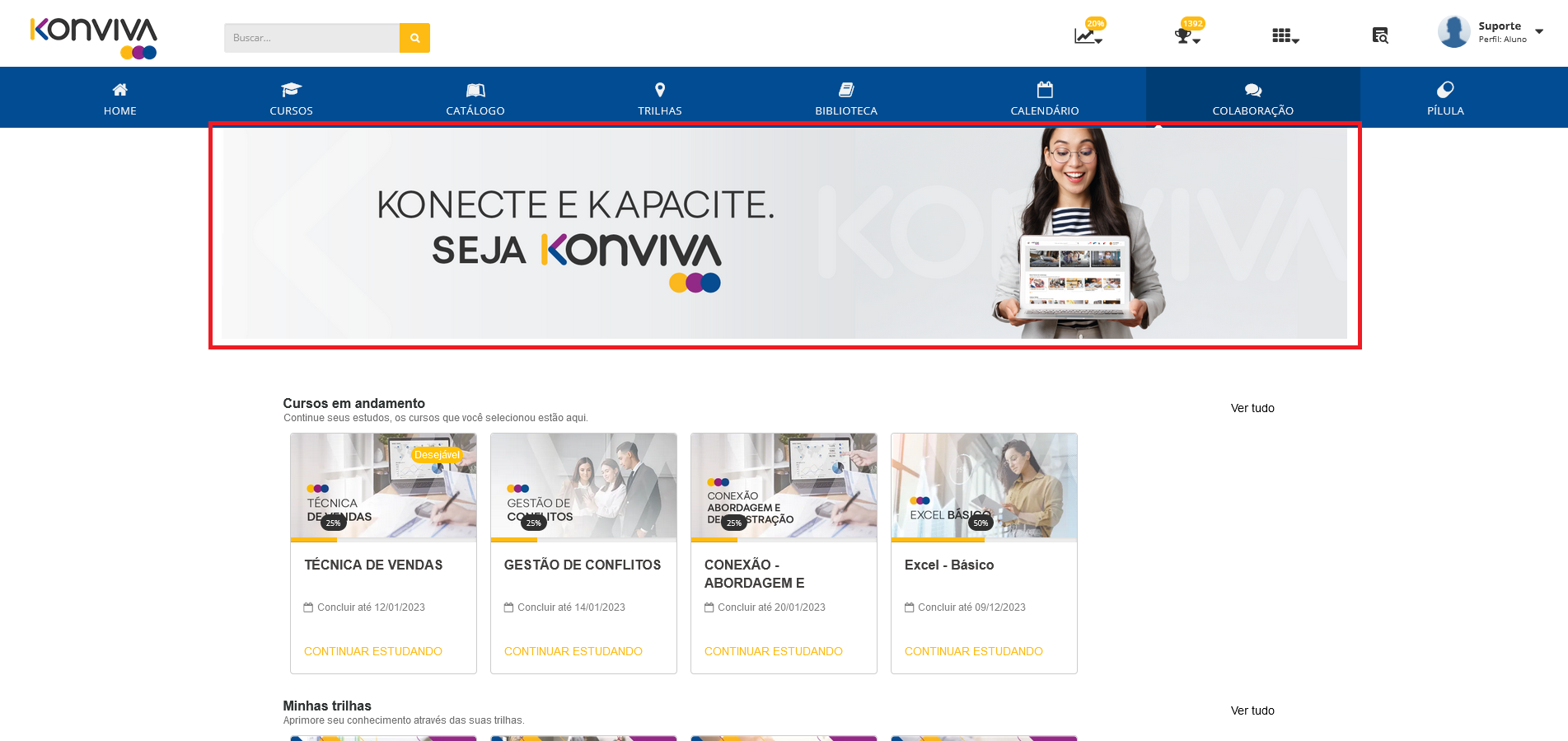The image size is (1568, 741).
Task: Switch to the COLABORAÇÃO tab
Action: 1253,98
